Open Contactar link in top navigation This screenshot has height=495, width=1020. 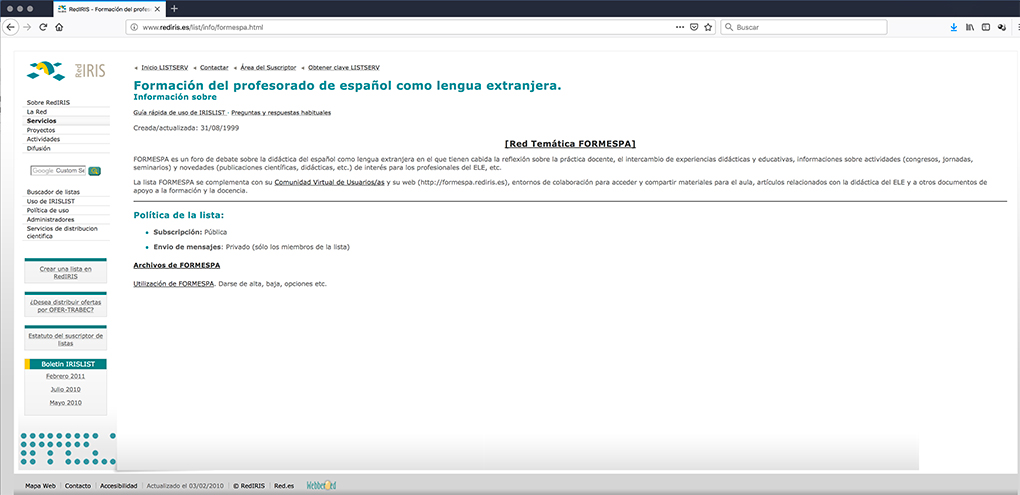coord(214,68)
